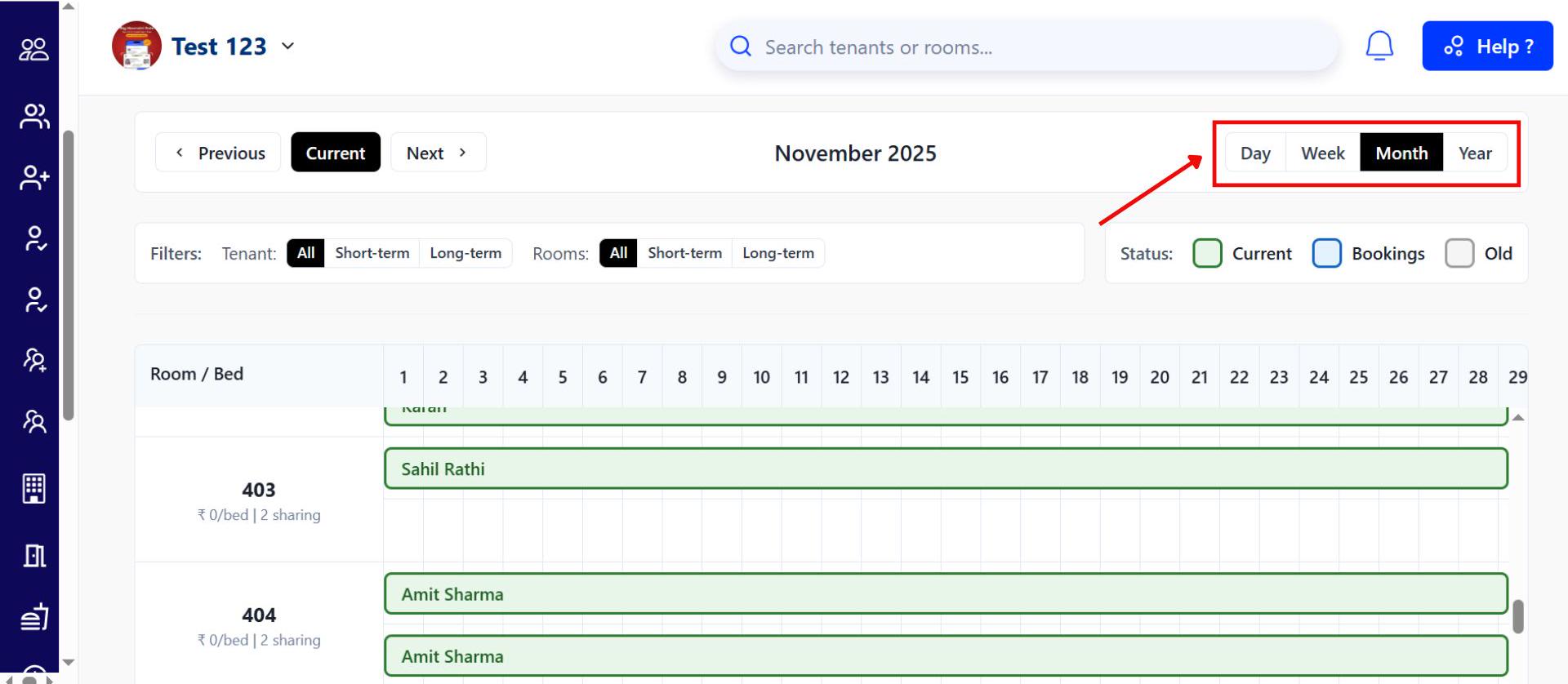This screenshot has width=1568, height=684.
Task: Click the search magnifier icon
Action: [x=741, y=47]
